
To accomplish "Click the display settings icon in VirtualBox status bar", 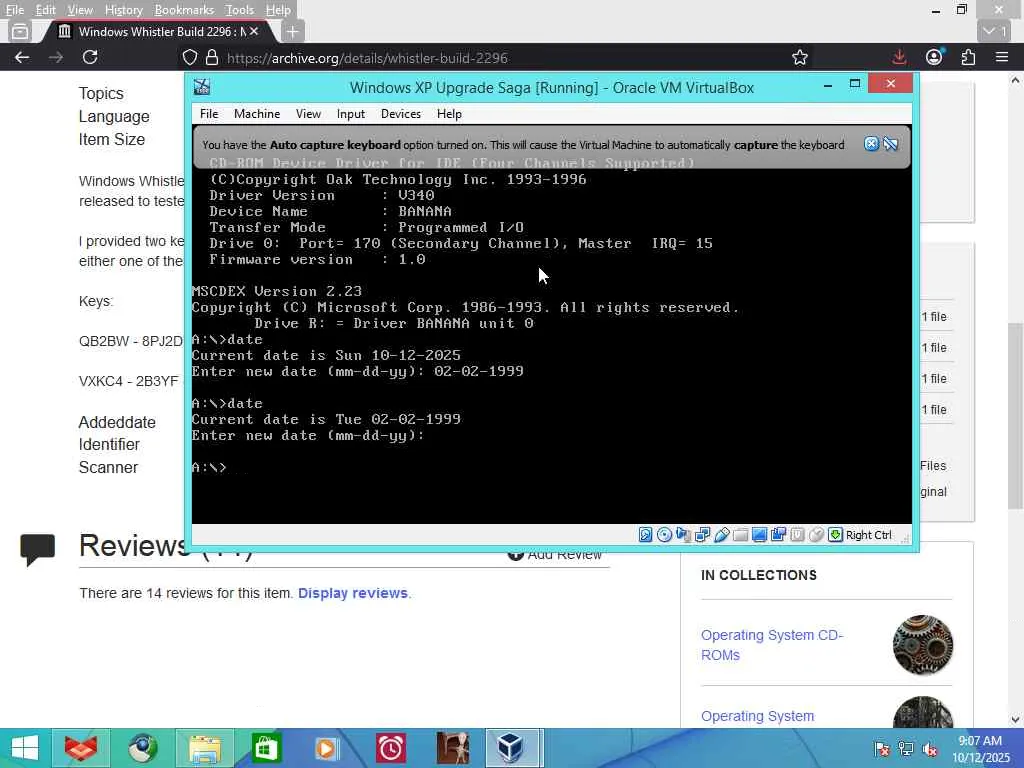I will pos(760,535).
